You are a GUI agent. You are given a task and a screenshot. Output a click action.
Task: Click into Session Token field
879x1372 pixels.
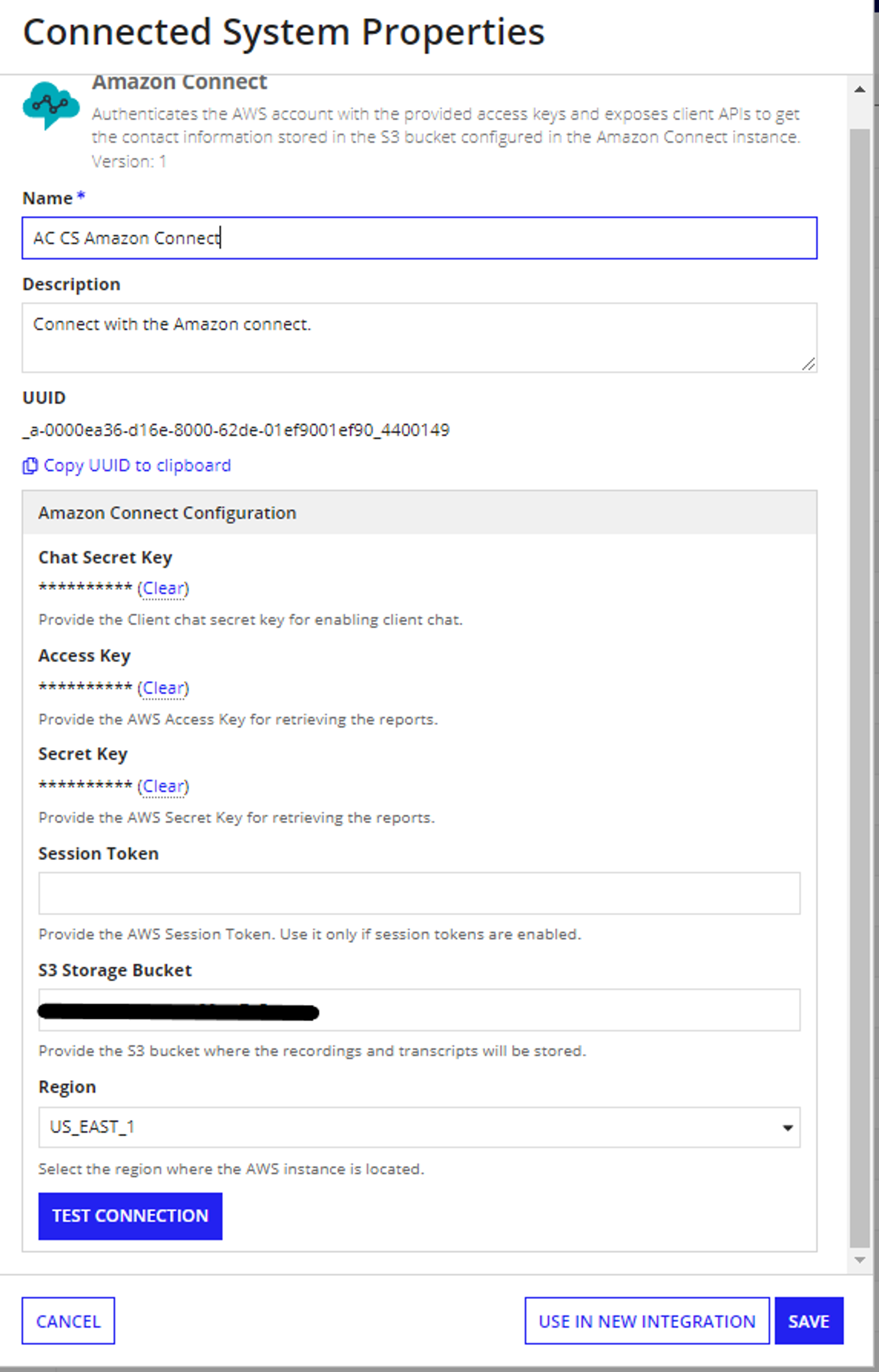(420, 893)
